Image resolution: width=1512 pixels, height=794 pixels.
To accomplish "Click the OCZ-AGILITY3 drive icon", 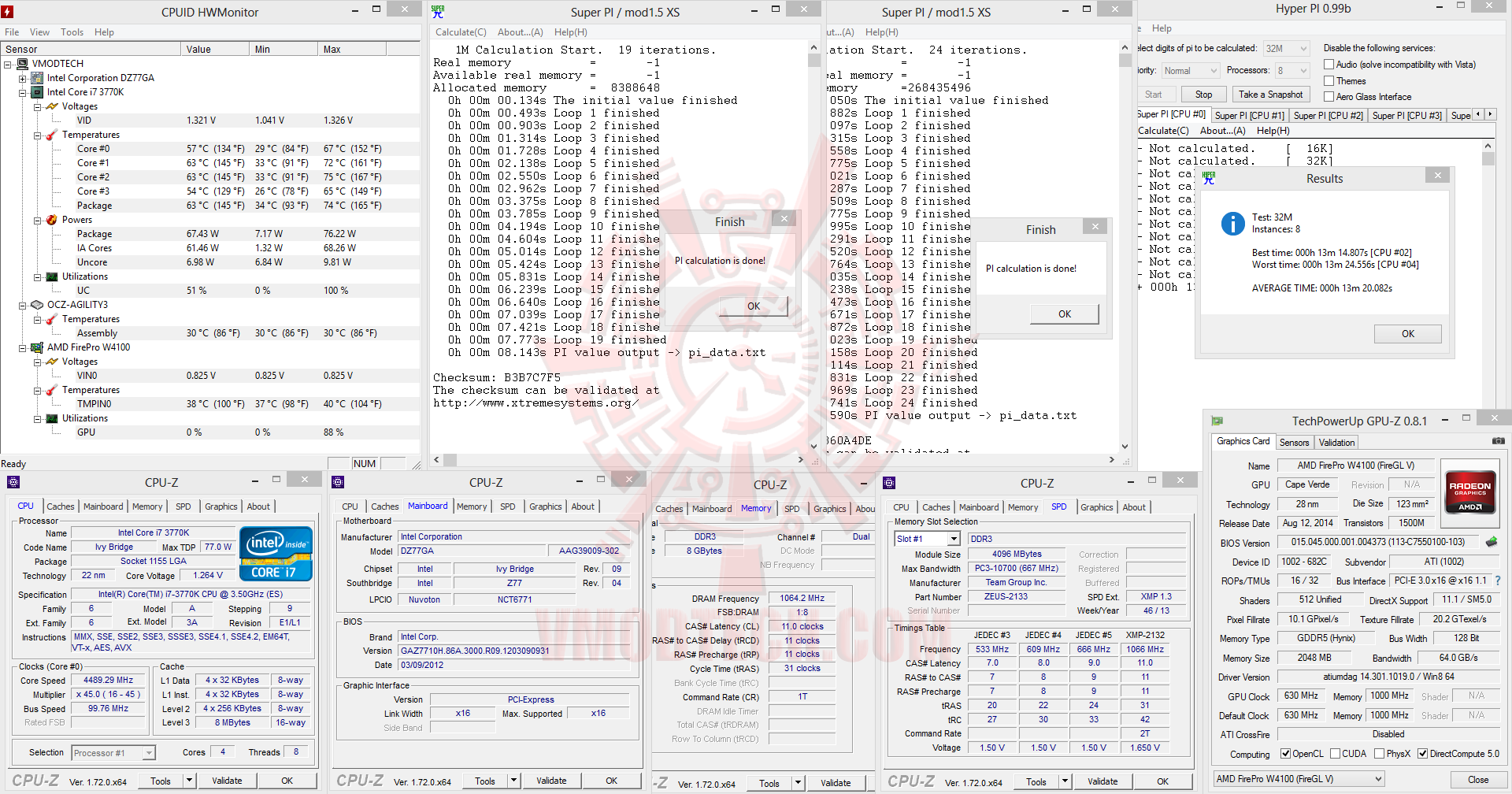I will click(x=36, y=305).
